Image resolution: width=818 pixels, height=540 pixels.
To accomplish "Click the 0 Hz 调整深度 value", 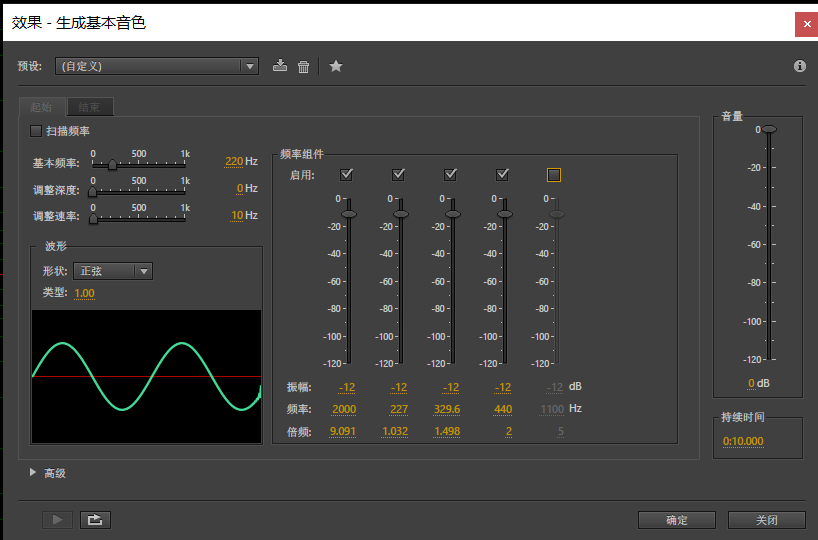I will point(240,188).
